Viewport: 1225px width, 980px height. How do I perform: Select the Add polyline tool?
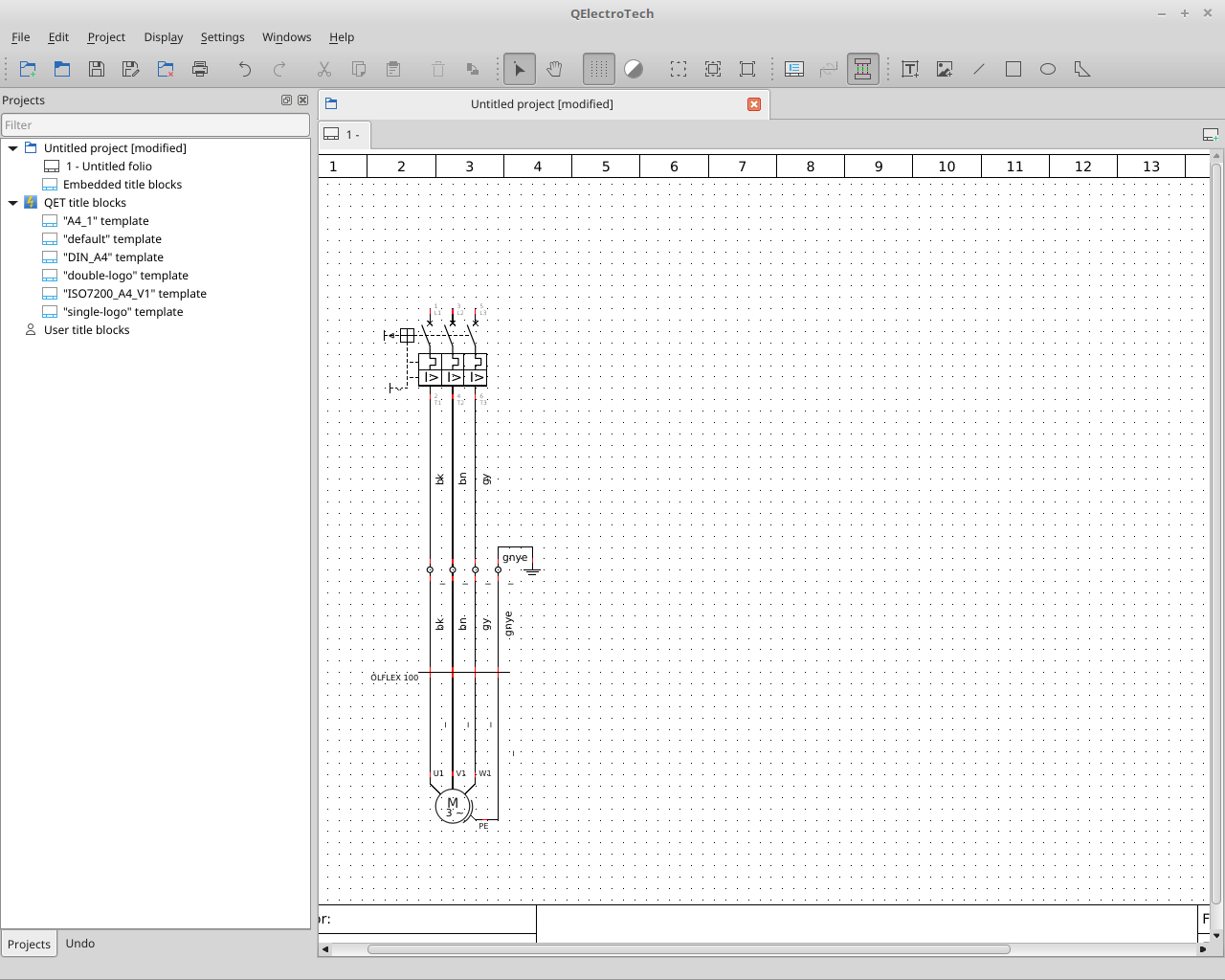[x=1082, y=69]
